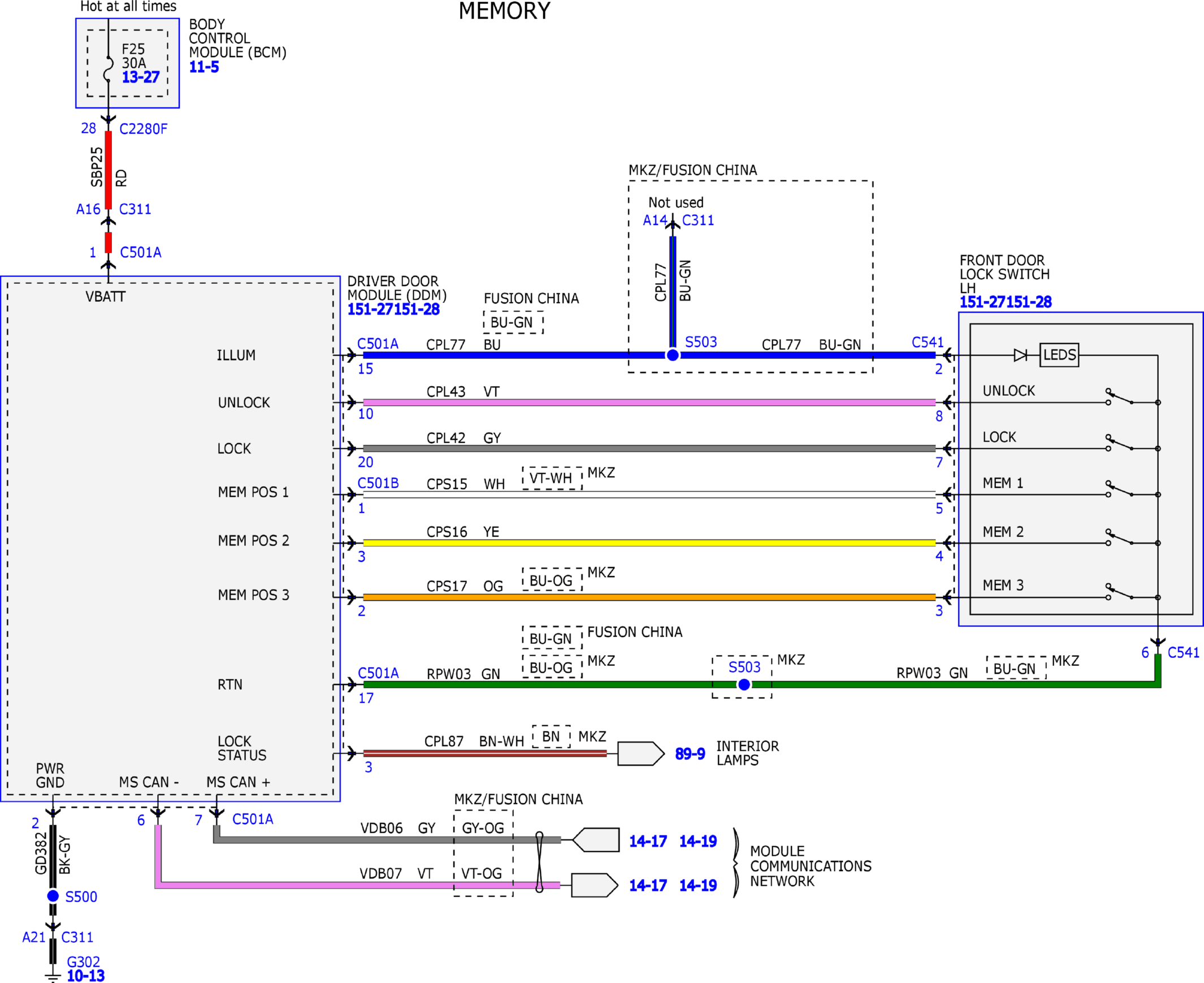The image size is (1204, 983).
Task: Click the diode symbol next to LEDS
Action: pos(1020,355)
